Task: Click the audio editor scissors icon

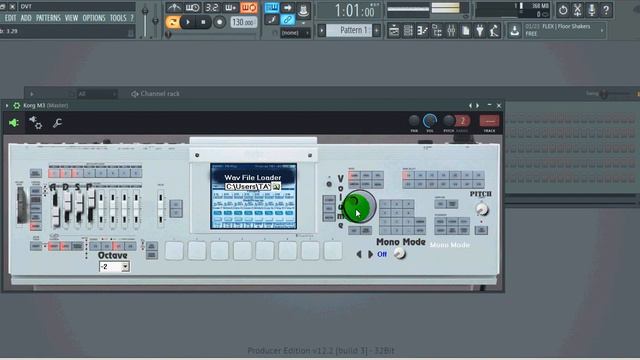Action: (577, 10)
